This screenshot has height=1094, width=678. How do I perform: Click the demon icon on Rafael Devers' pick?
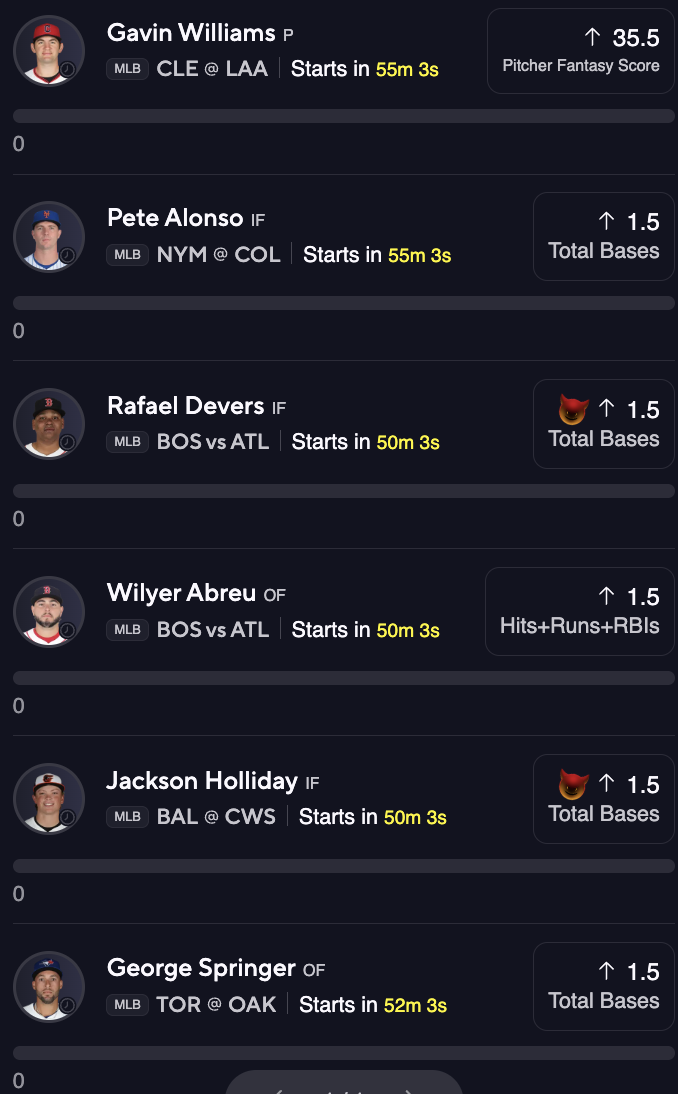[573, 409]
